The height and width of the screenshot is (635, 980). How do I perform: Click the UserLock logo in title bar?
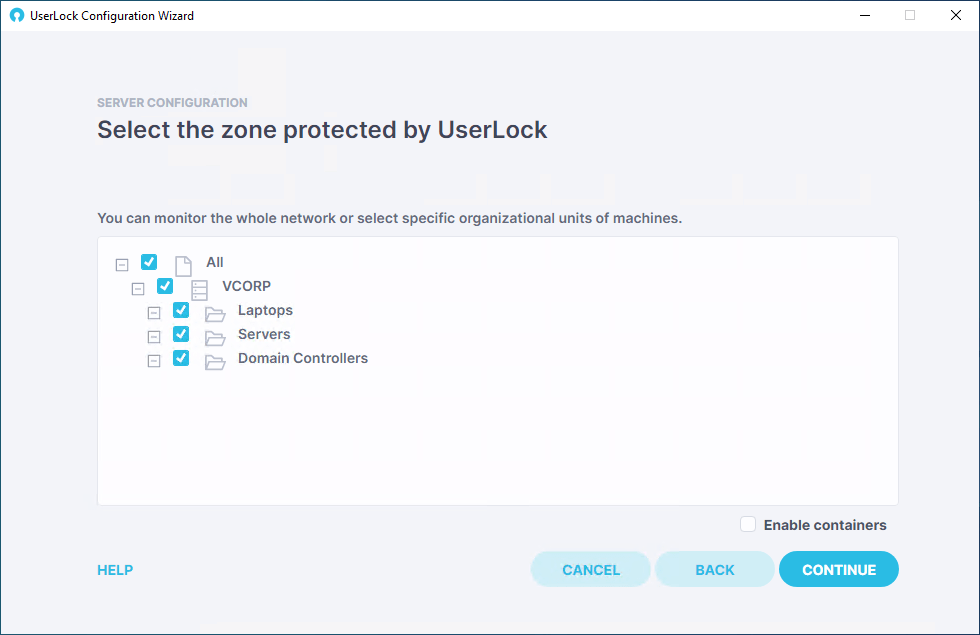(17, 16)
